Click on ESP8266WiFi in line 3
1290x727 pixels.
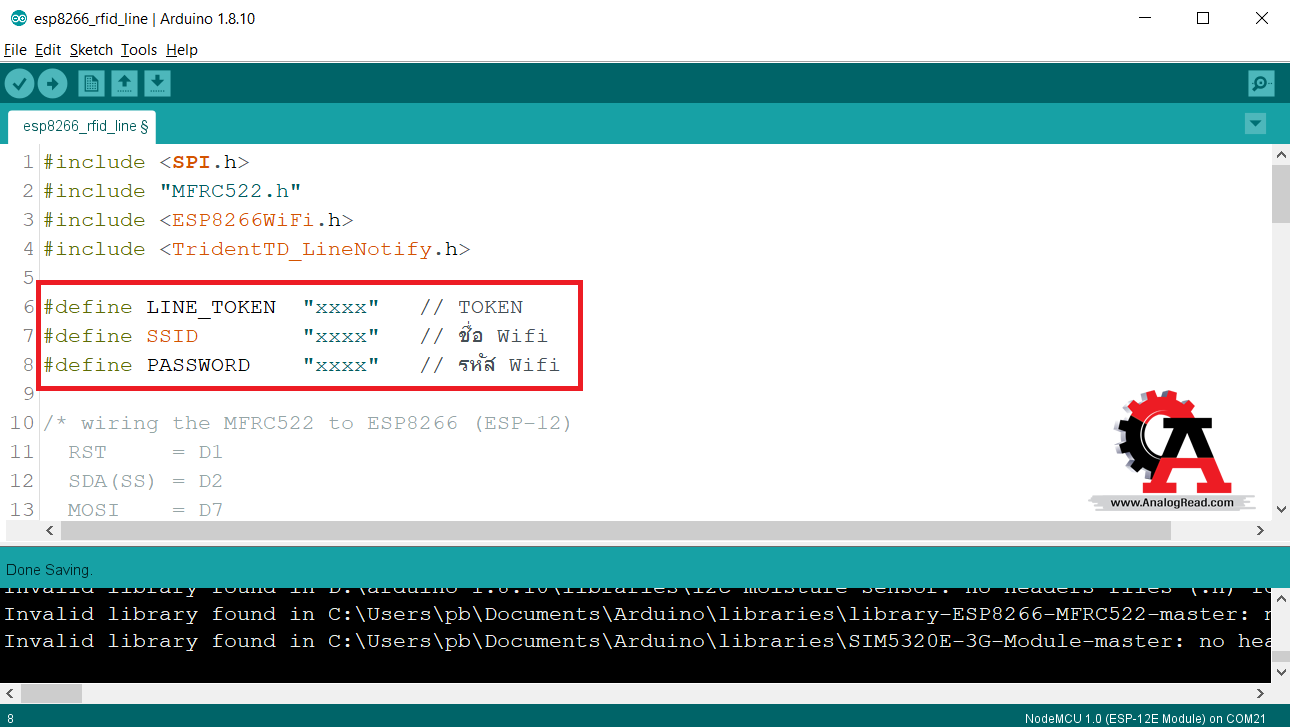coord(243,220)
